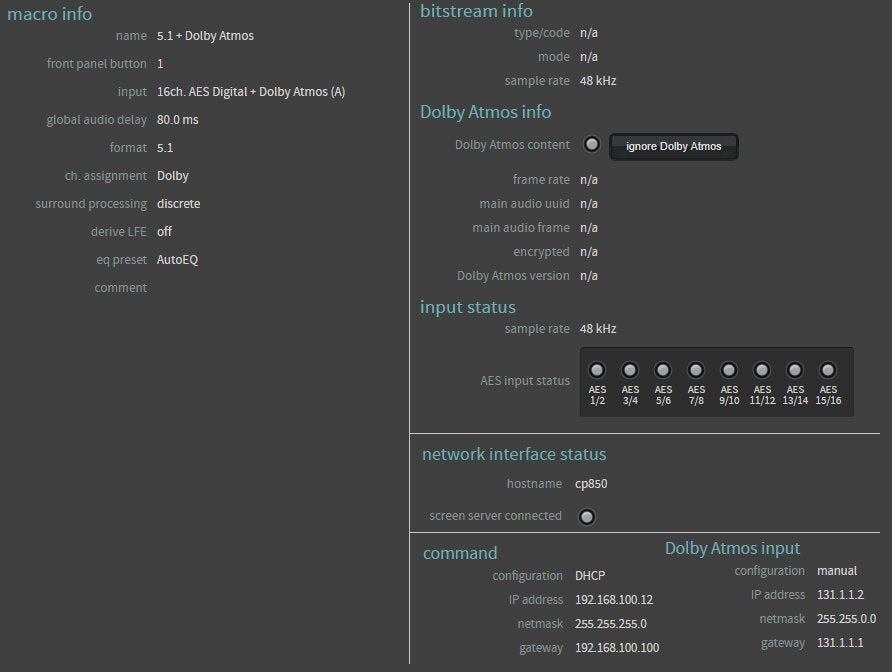
Task: Click the screen server connected indicator light
Action: (587, 517)
